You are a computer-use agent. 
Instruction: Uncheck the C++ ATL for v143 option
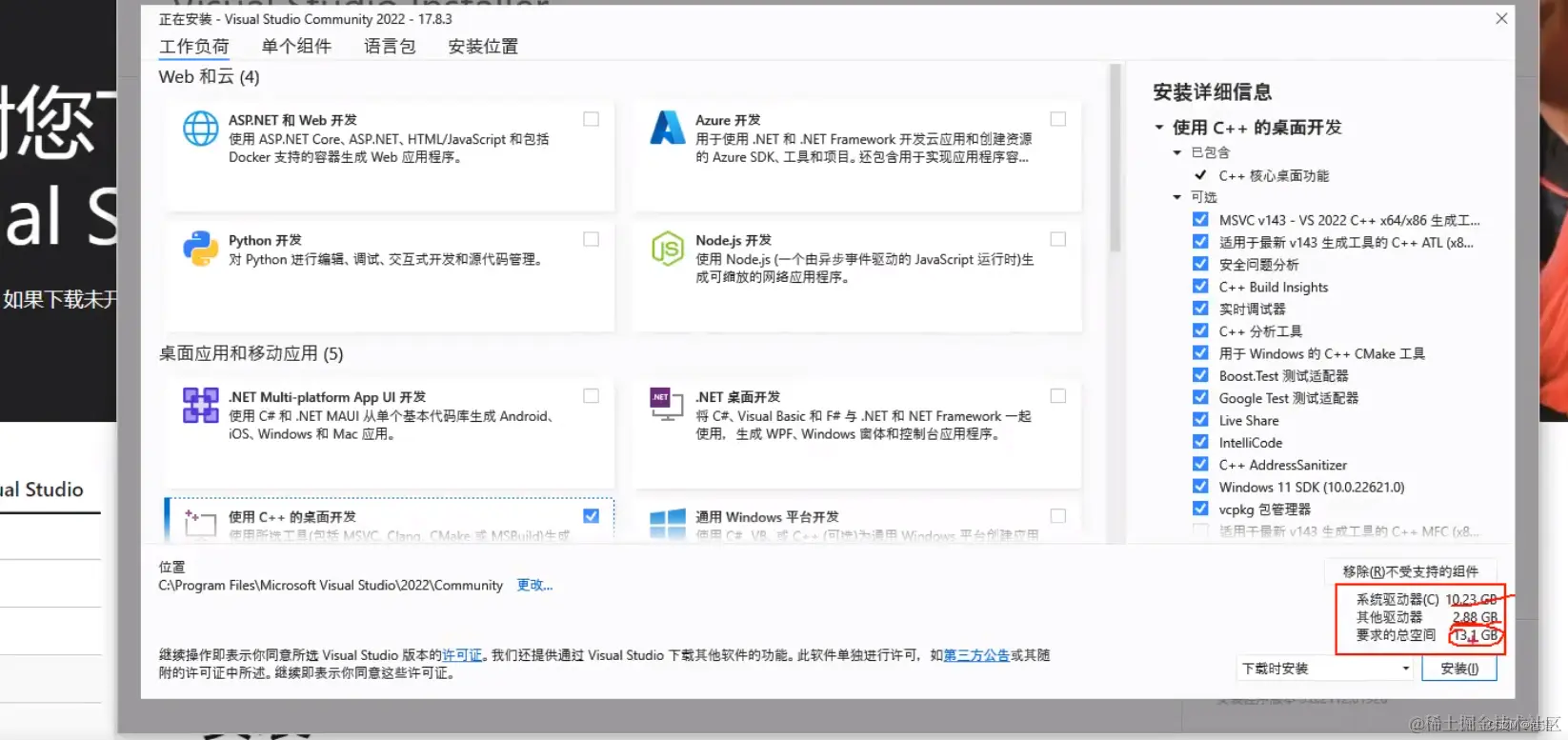coord(1200,241)
